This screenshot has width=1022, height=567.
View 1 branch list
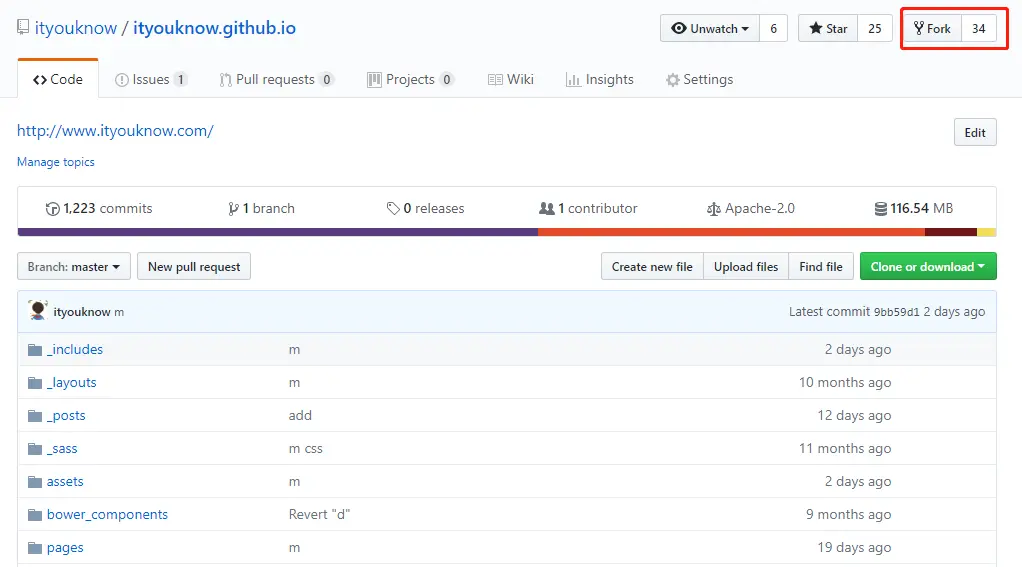(261, 209)
